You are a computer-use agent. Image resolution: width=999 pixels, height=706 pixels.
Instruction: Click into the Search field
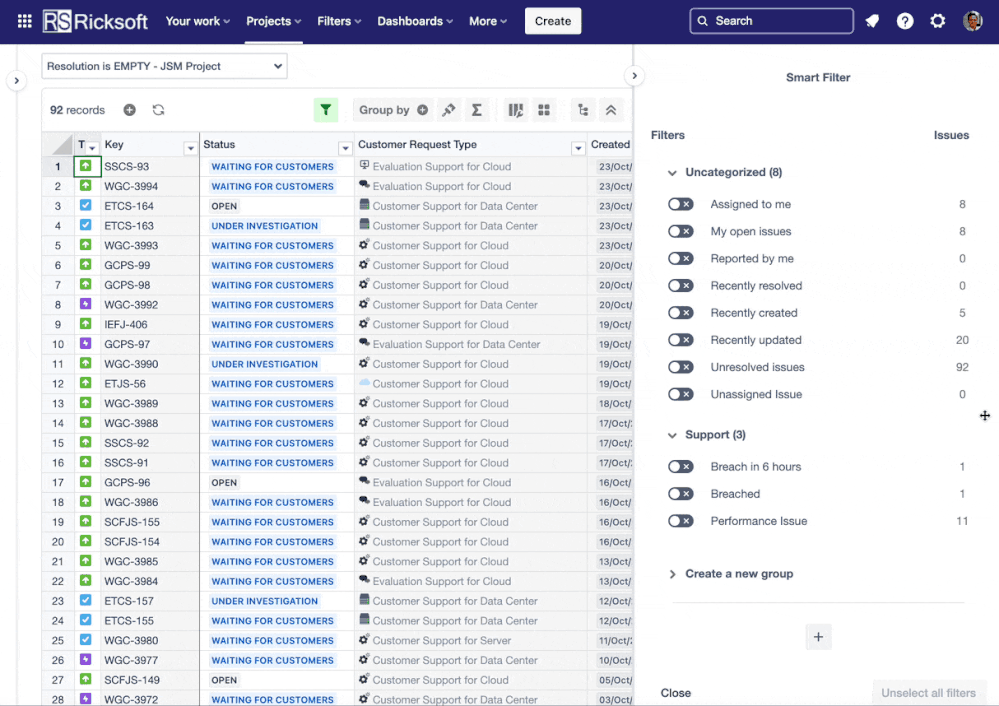click(x=780, y=21)
